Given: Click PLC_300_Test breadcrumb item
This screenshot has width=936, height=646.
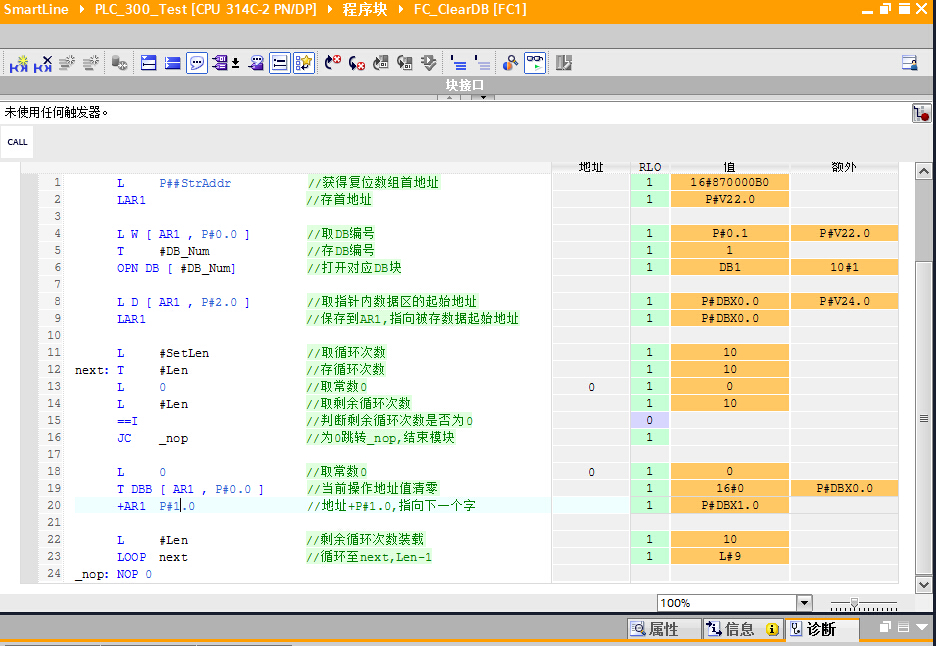Looking at the screenshot, I should 205,10.
